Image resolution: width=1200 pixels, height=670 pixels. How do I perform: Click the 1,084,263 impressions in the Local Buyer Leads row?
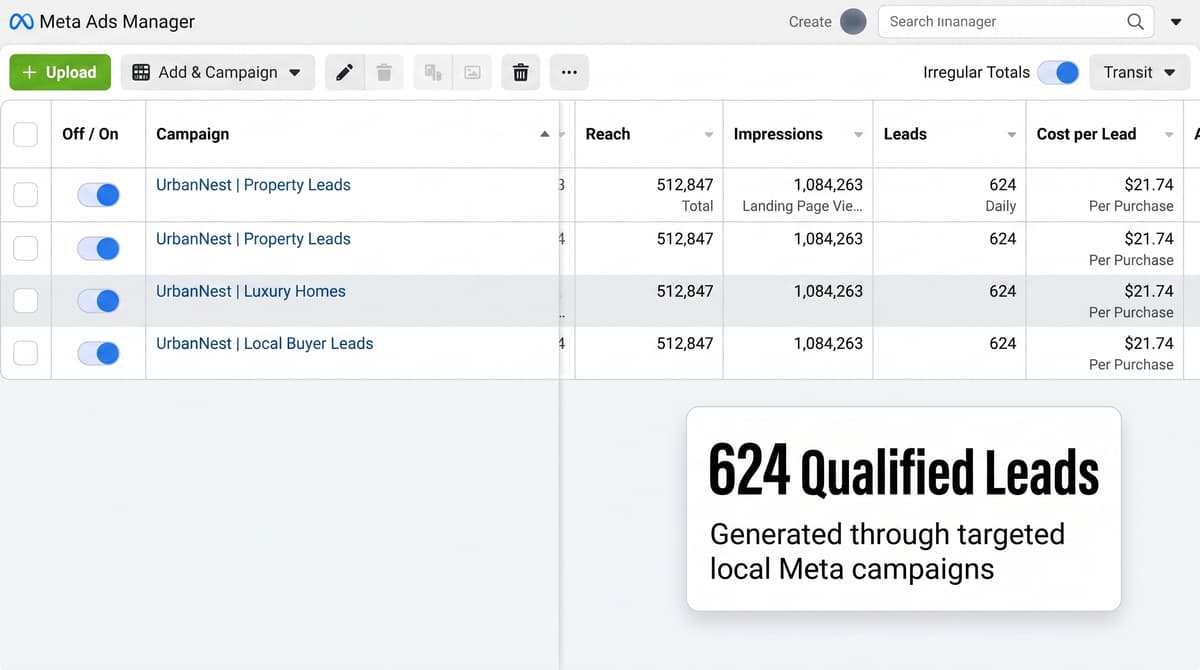828,343
